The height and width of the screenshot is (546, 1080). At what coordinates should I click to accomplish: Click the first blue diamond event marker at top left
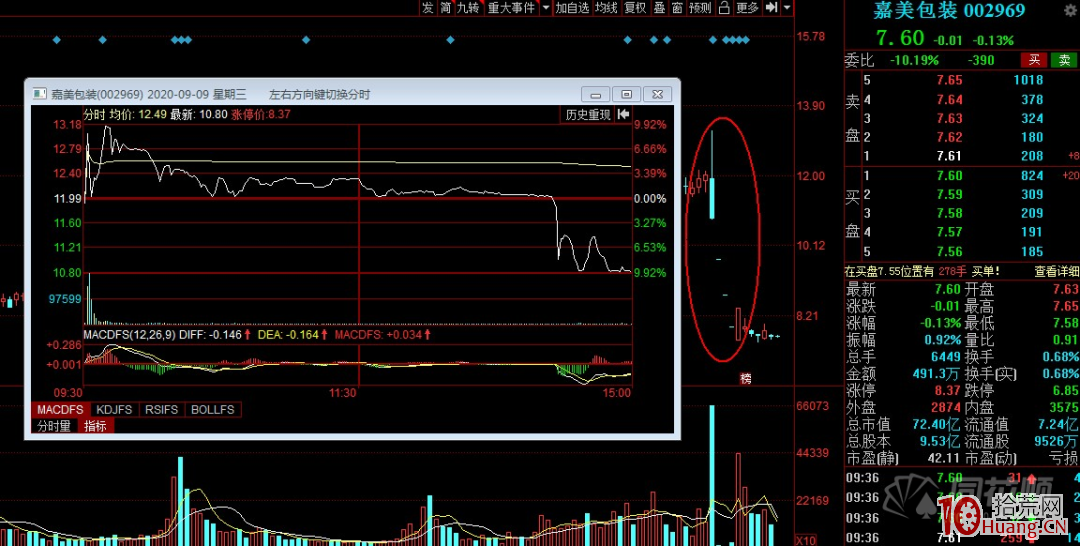(x=57, y=40)
